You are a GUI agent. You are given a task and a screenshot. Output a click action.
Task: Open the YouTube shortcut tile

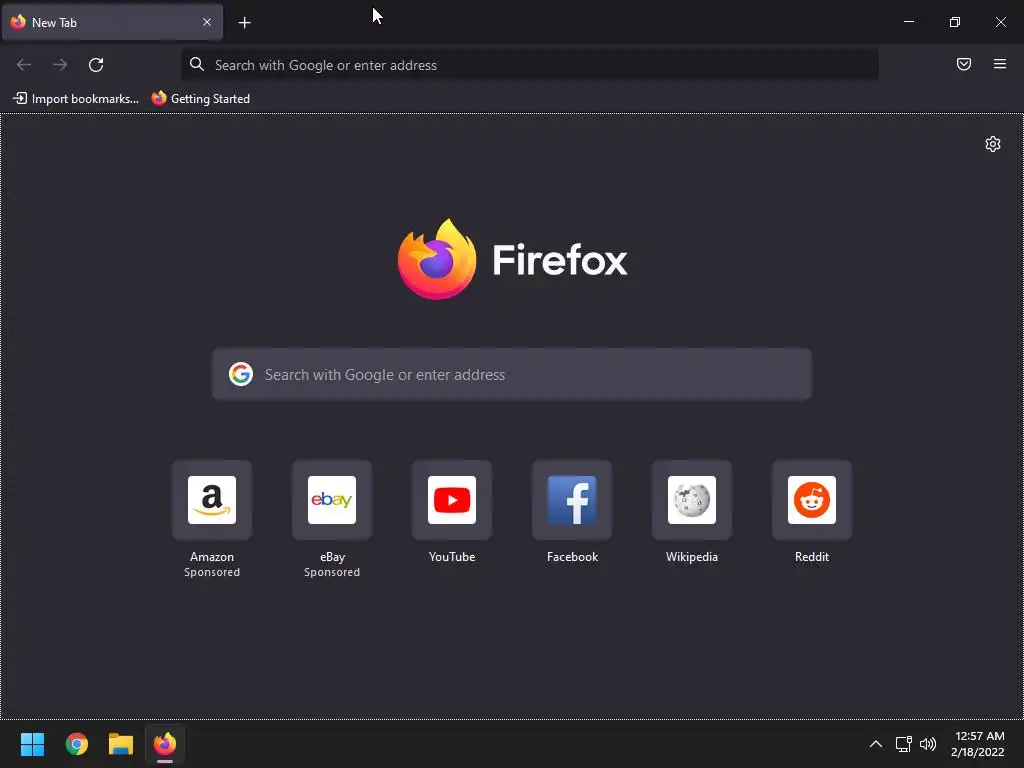(452, 500)
